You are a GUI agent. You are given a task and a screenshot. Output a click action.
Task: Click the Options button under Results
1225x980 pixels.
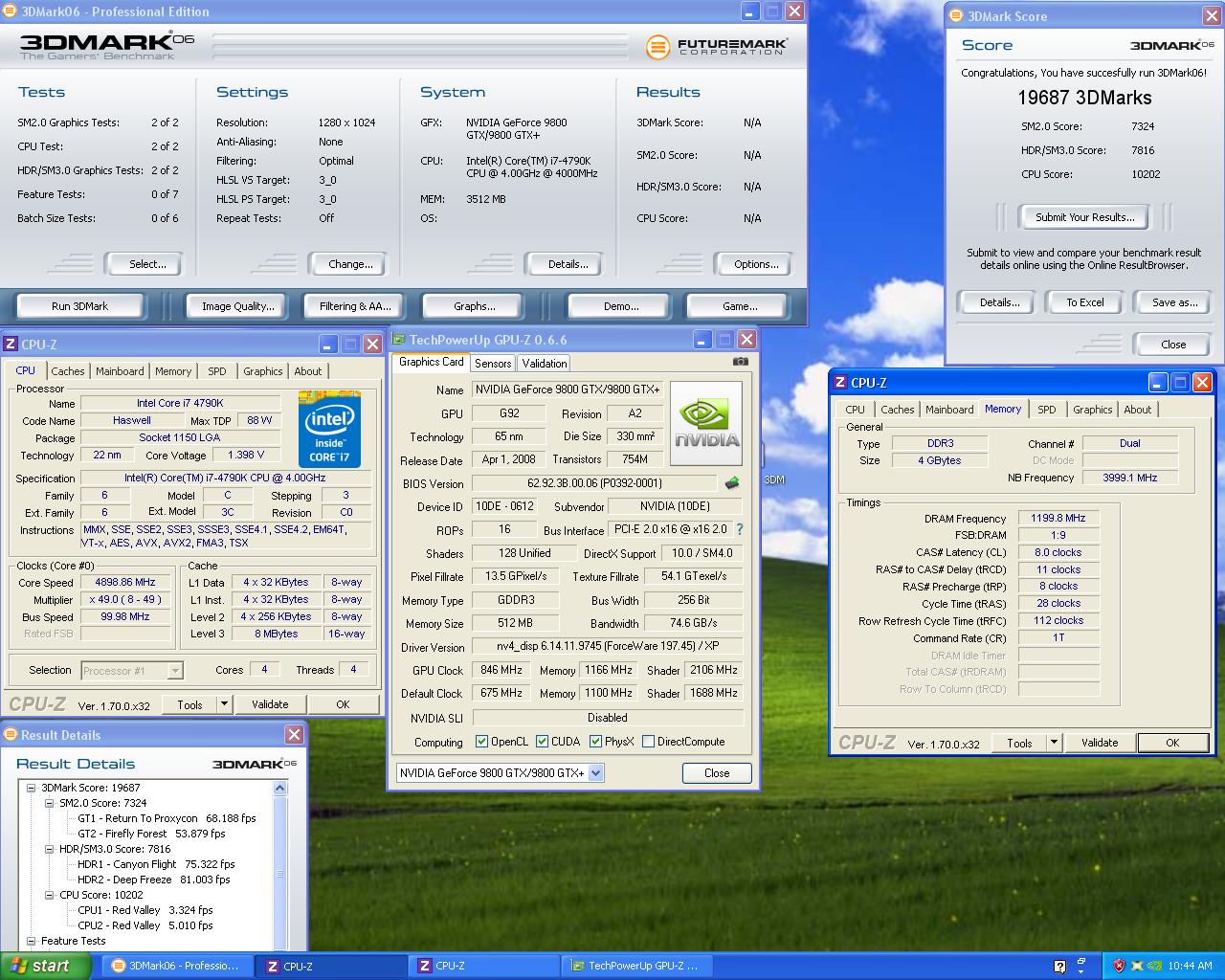pos(756,264)
